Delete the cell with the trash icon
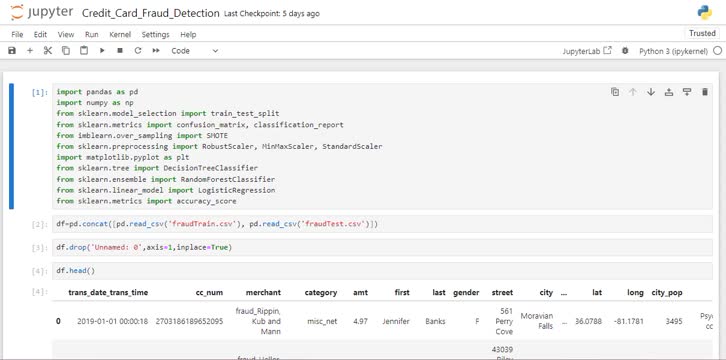This screenshot has height=360, width=726. (705, 92)
